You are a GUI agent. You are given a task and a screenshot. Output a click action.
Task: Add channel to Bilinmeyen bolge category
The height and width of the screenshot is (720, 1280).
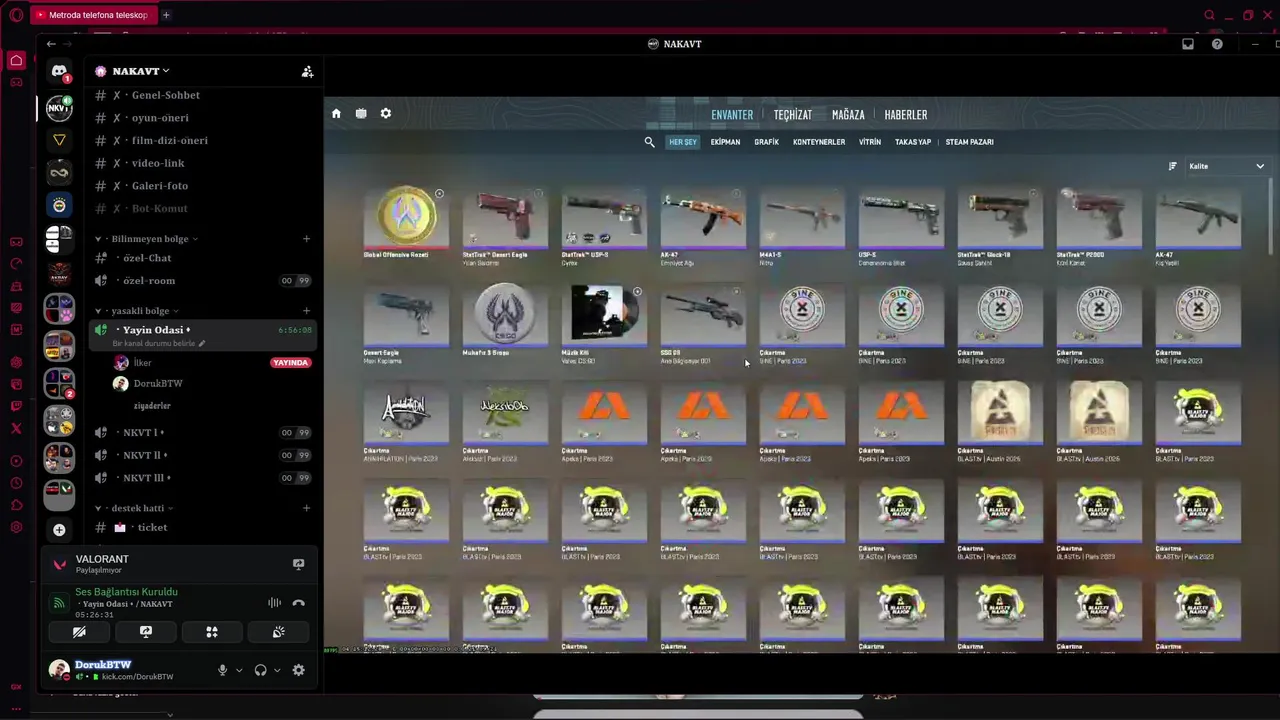[306, 239]
